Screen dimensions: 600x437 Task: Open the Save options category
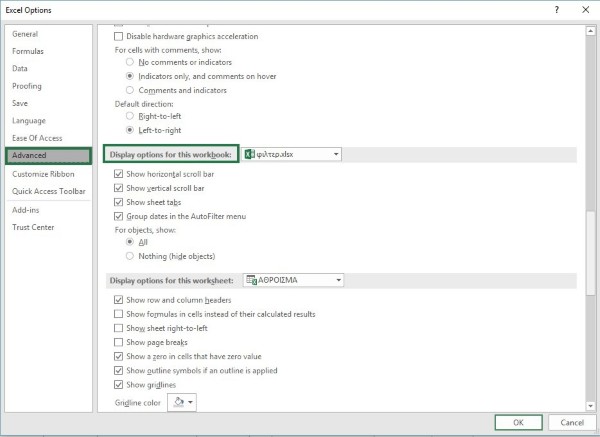coord(20,103)
